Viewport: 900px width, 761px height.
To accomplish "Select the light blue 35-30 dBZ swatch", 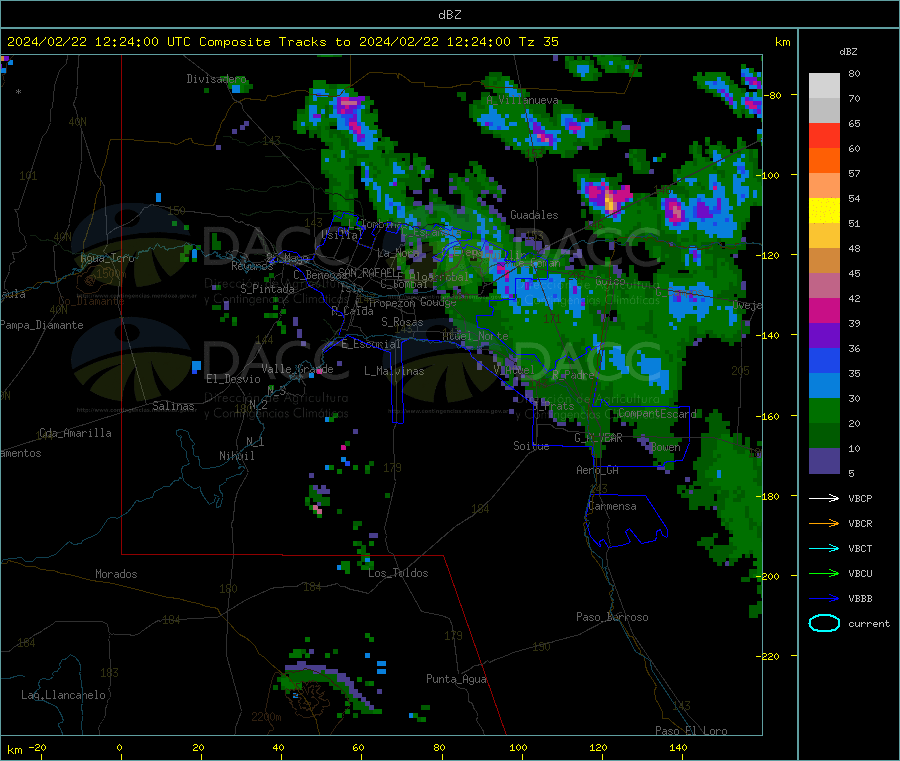I will pos(824,386).
